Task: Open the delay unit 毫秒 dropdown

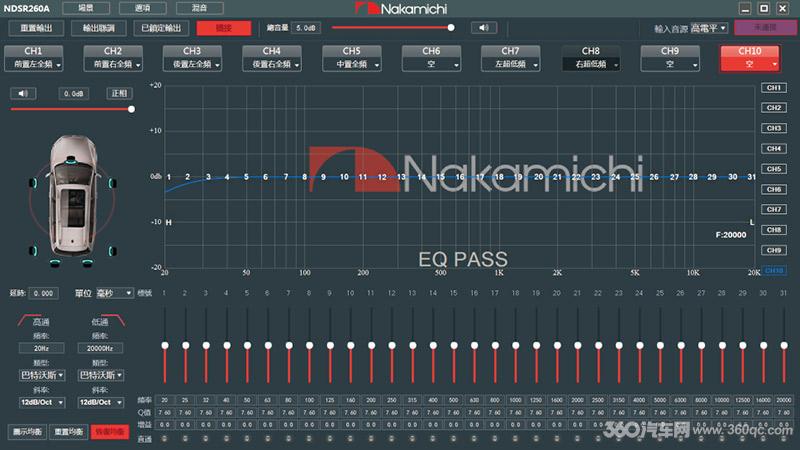Action: 115,293
